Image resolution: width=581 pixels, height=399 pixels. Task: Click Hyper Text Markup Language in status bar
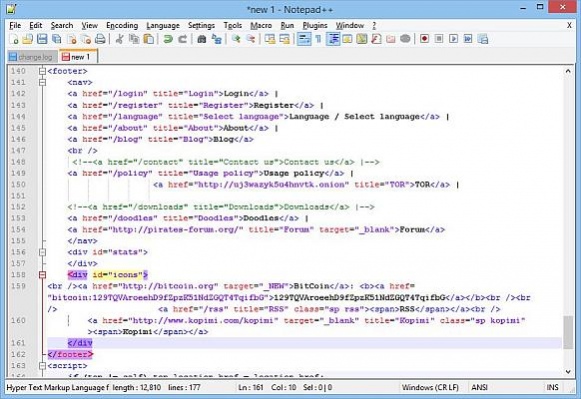point(57,388)
